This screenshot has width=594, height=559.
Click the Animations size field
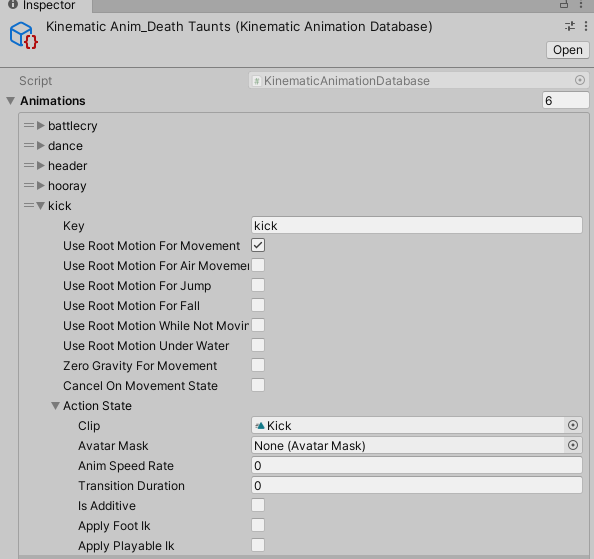tap(566, 101)
